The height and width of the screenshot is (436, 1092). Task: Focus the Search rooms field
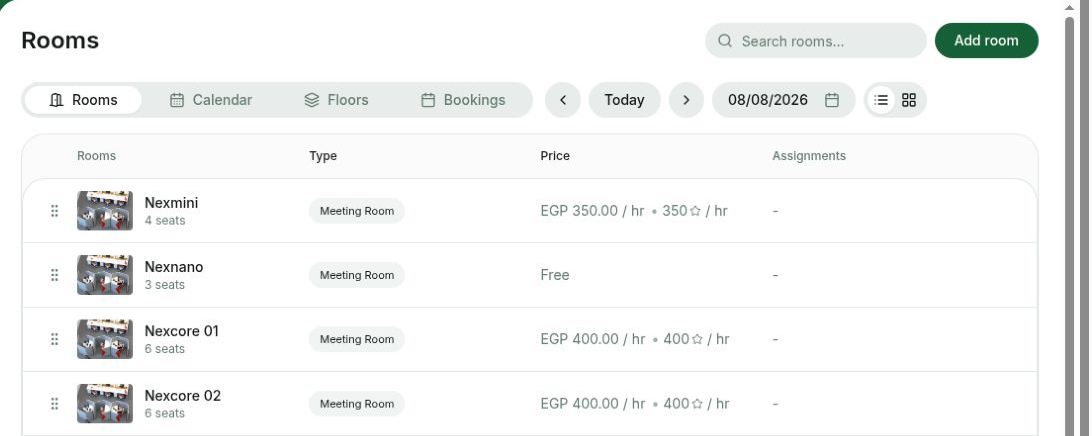816,40
